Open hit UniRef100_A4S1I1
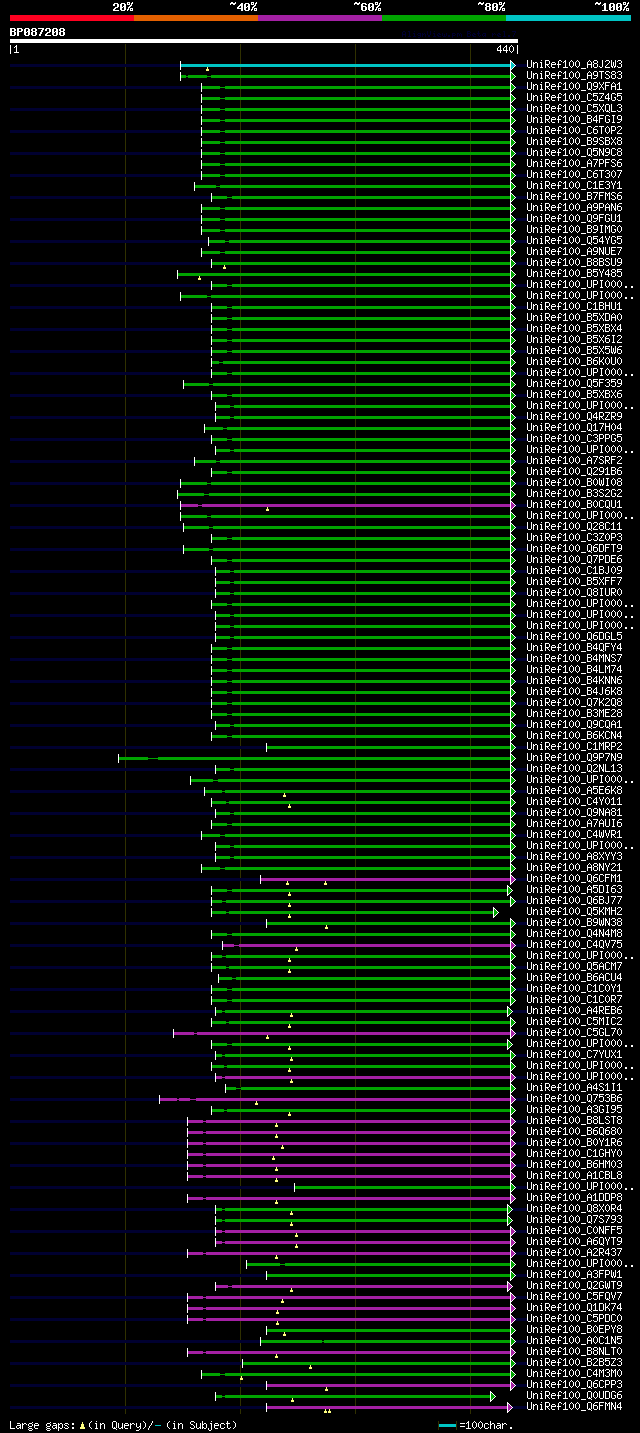 [x=574, y=1088]
